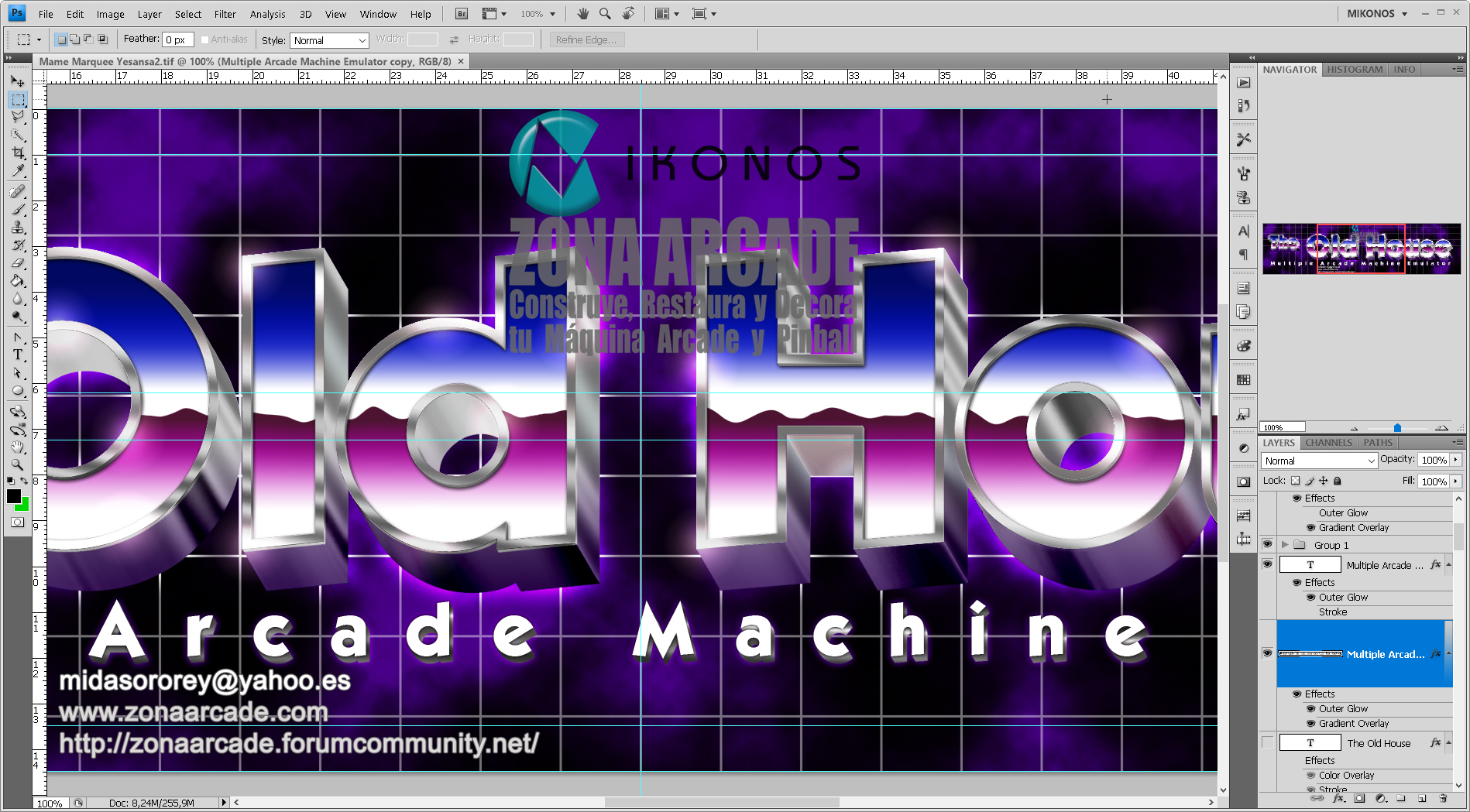Click the link layers icon
The height and width of the screenshot is (812, 1470).
click(x=1317, y=798)
